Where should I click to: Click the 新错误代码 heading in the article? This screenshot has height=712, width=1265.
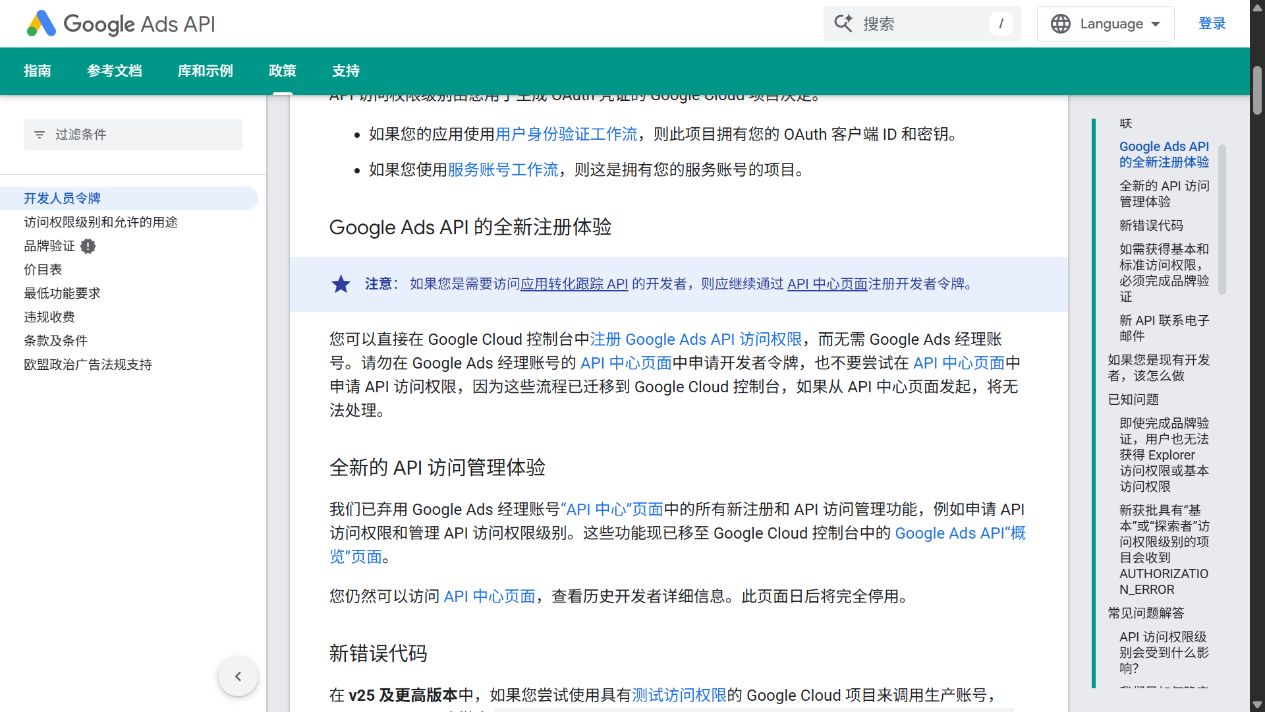coord(378,654)
